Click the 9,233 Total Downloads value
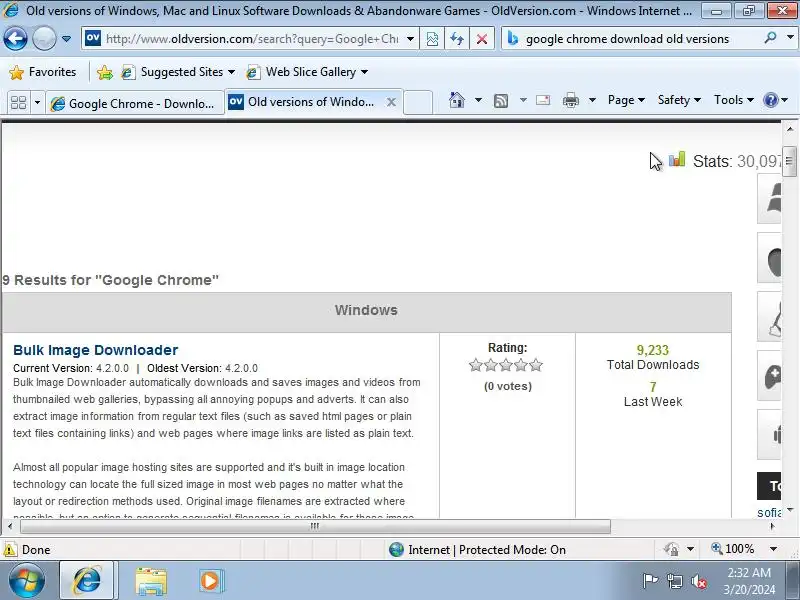Viewport: 800px width, 600px height. (x=653, y=350)
